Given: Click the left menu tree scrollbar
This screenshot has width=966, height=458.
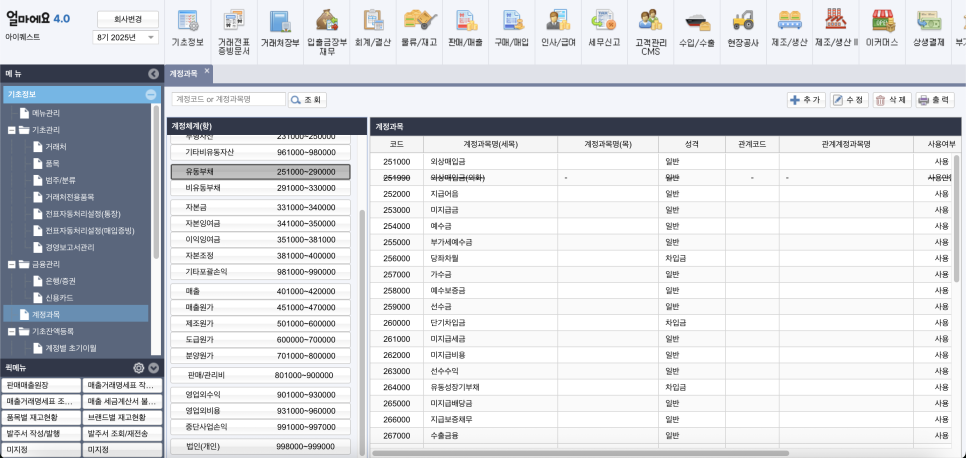Looking at the screenshot, I should (156, 182).
